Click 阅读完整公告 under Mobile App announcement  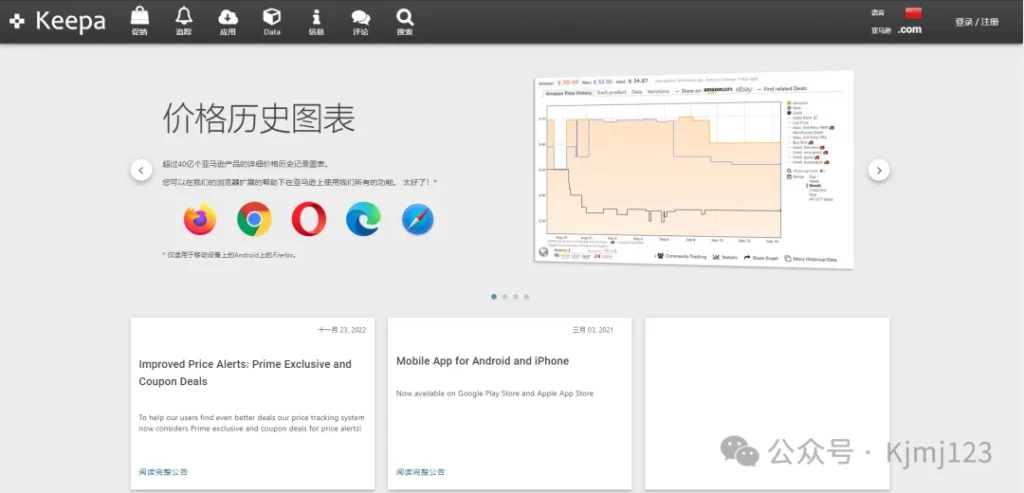(x=421, y=471)
